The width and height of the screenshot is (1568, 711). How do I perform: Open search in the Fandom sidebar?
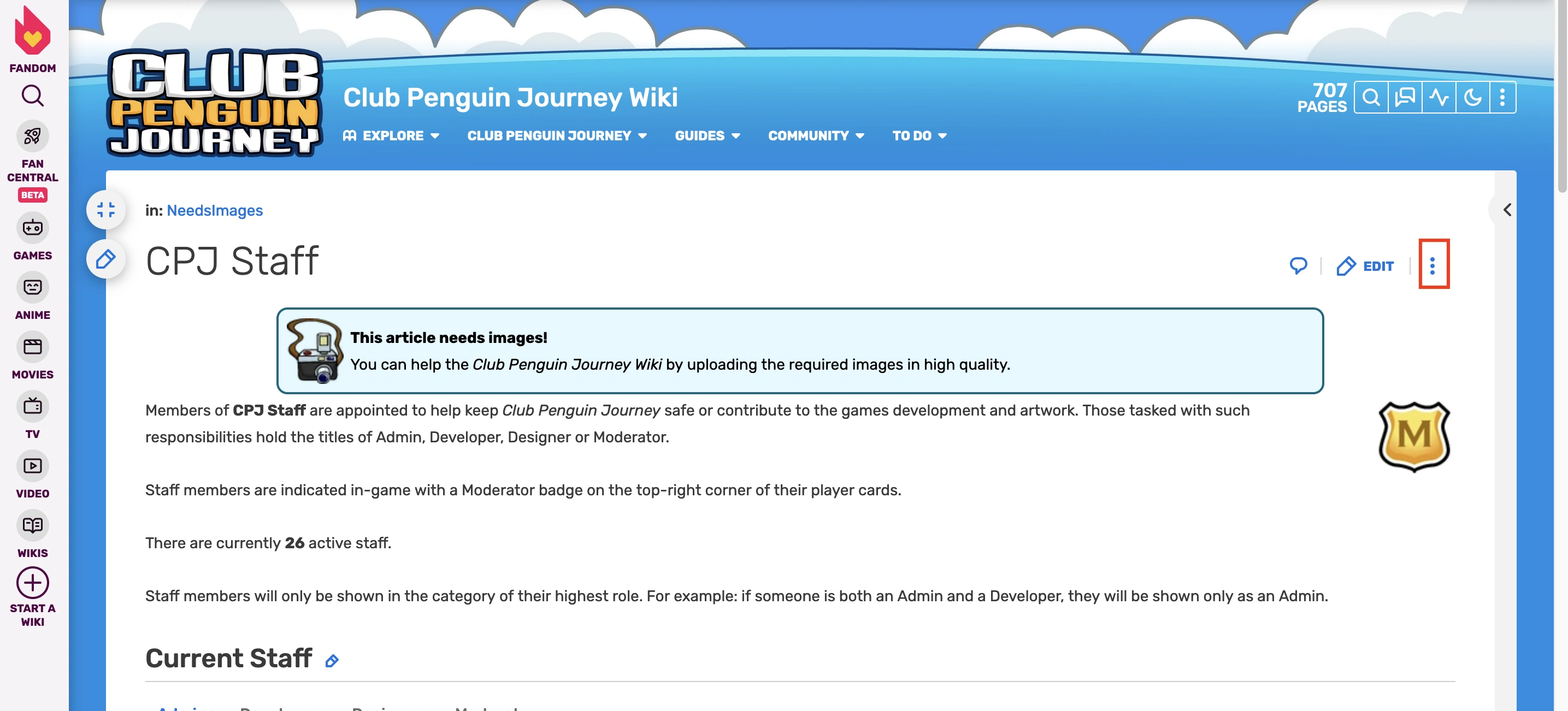[x=32, y=96]
